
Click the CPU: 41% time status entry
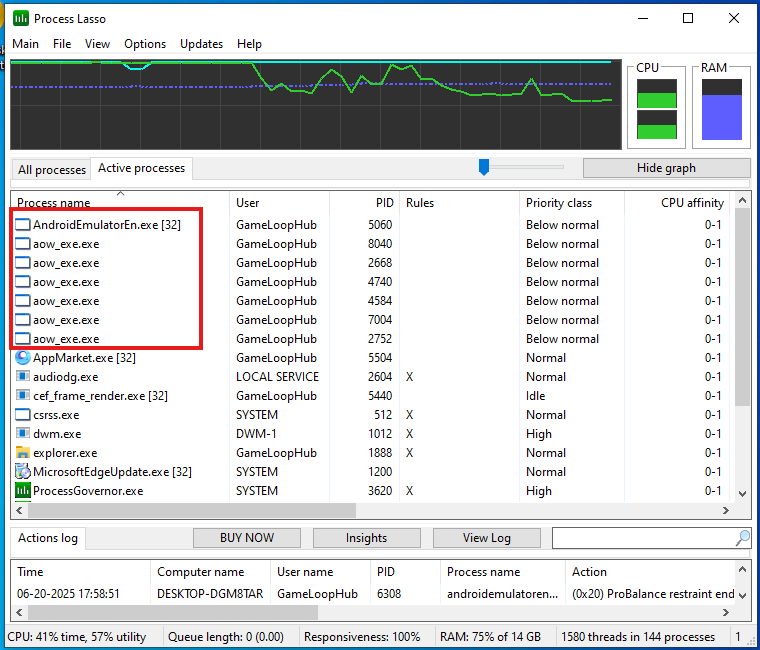coord(77,636)
